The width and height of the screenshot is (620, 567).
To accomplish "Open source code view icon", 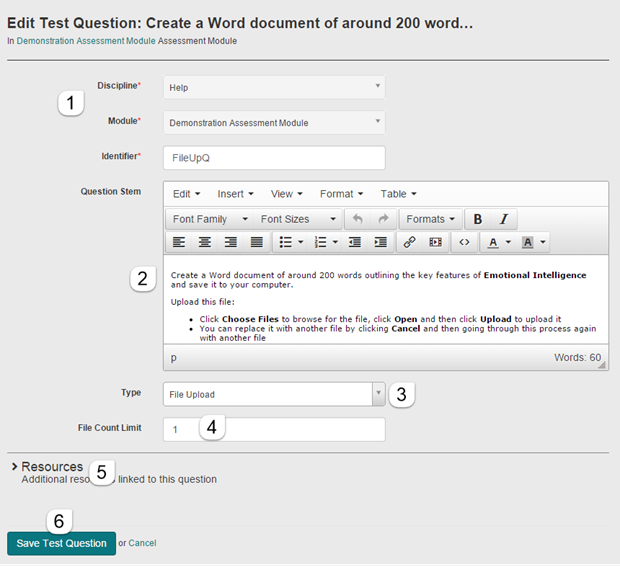I will click(463, 242).
